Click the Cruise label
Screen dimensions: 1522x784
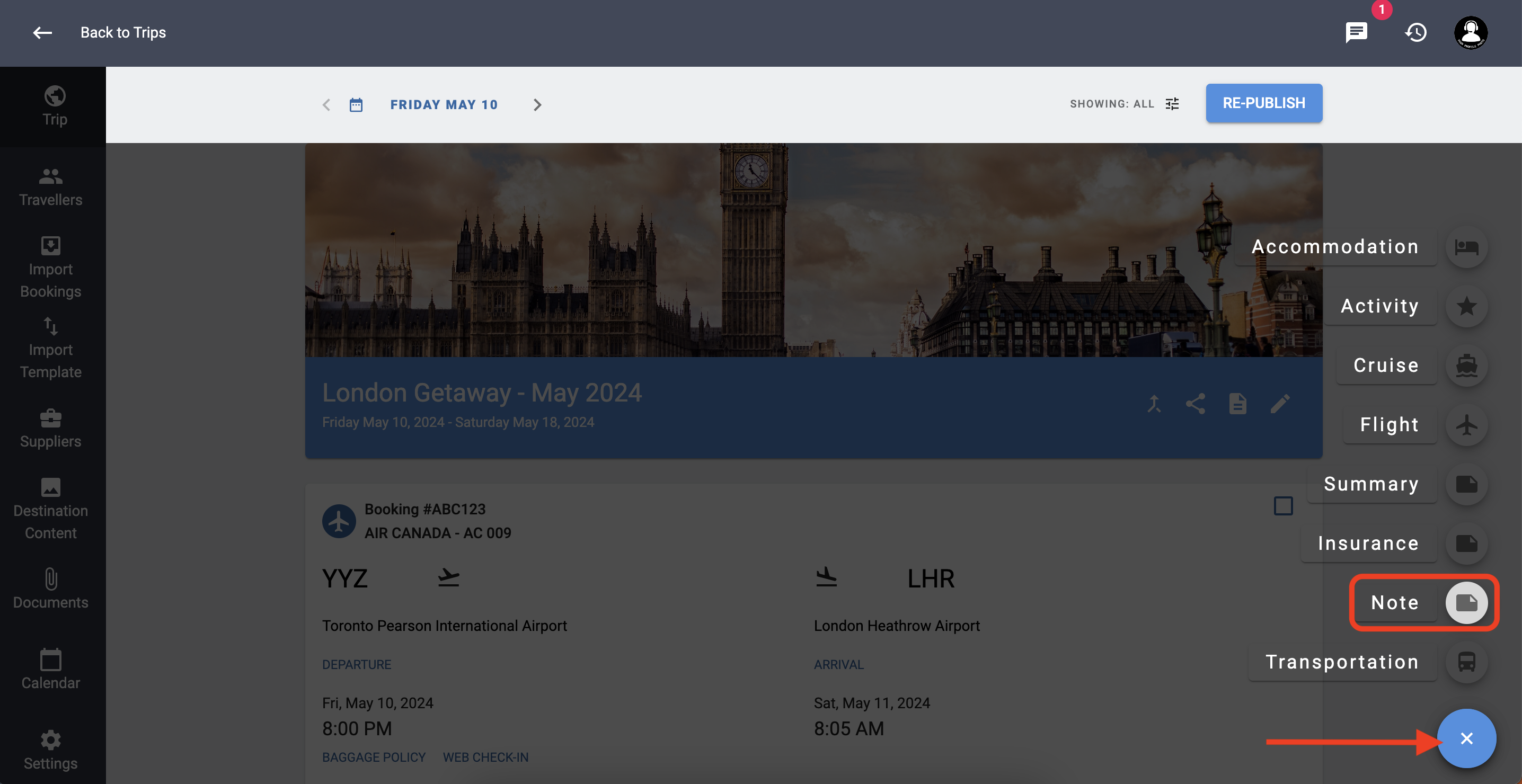[x=1386, y=365]
